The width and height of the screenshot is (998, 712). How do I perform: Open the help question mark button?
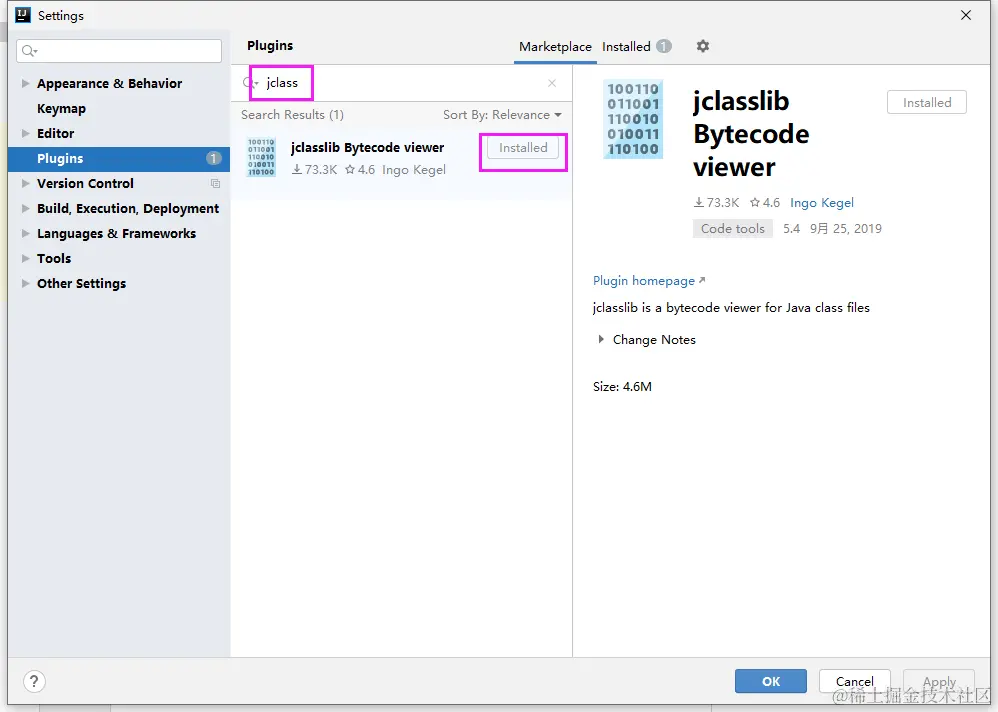(34, 681)
